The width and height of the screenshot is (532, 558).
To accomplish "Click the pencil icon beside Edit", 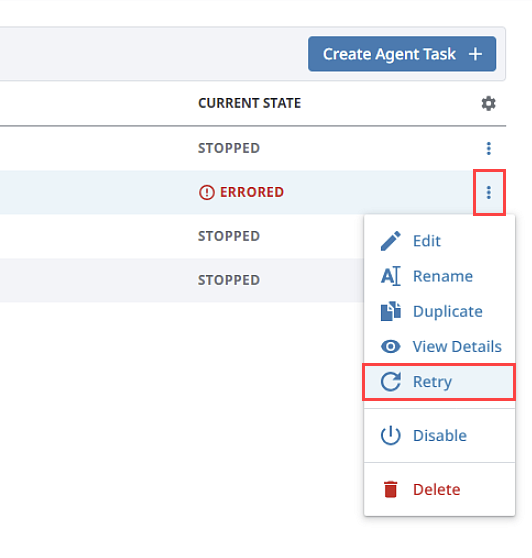I will [x=390, y=241].
